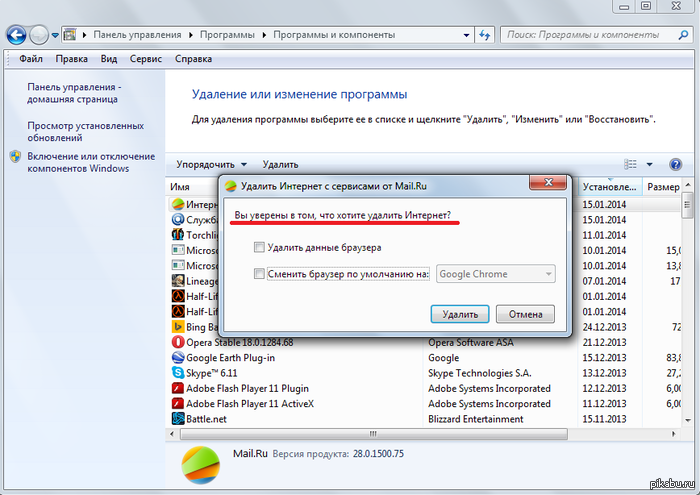Sort by the Установле... column header
This screenshot has width=700, height=495.
(x=609, y=187)
